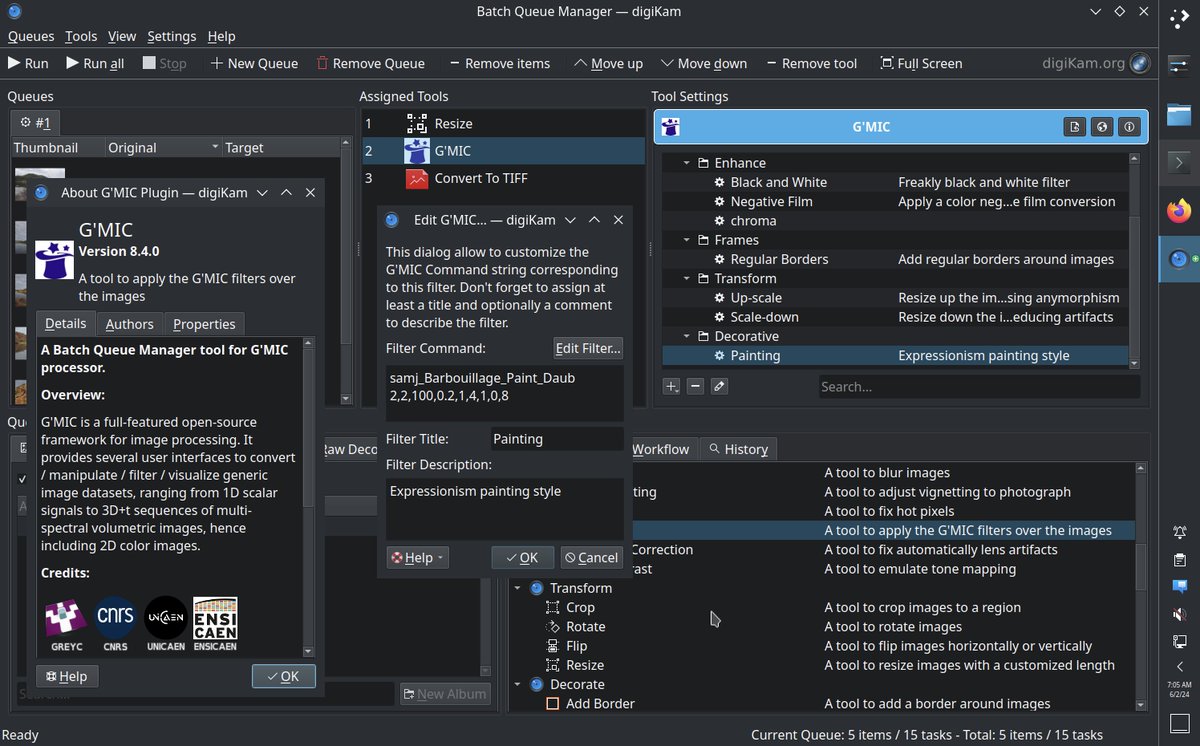Switch to the Authors tab
The image size is (1200, 746).
pos(130,324)
